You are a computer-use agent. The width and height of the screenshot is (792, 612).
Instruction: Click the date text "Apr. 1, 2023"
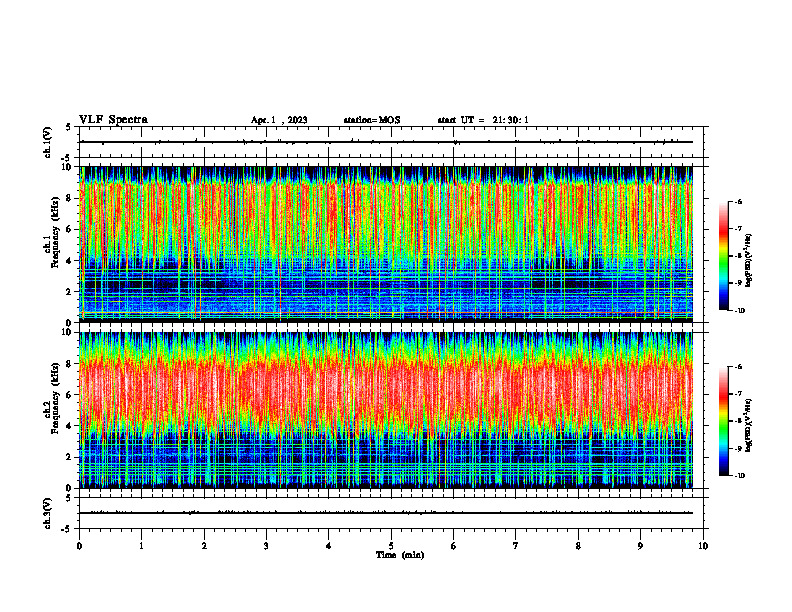tap(279, 120)
